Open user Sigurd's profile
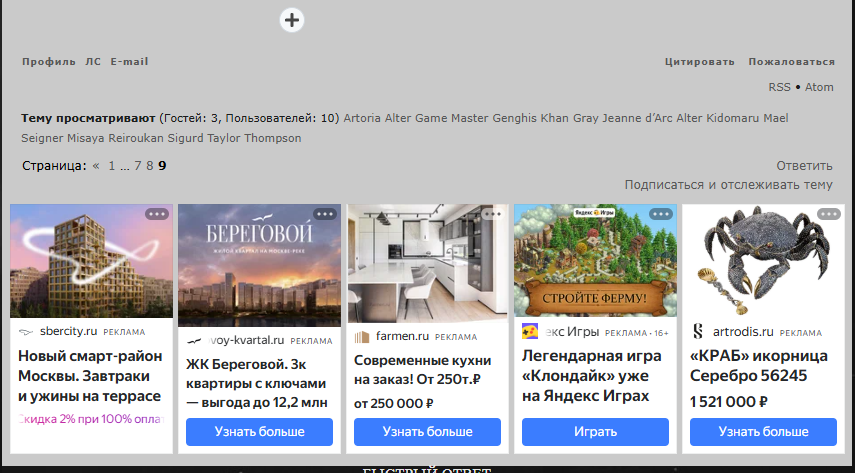855x473 pixels. click(x=185, y=138)
